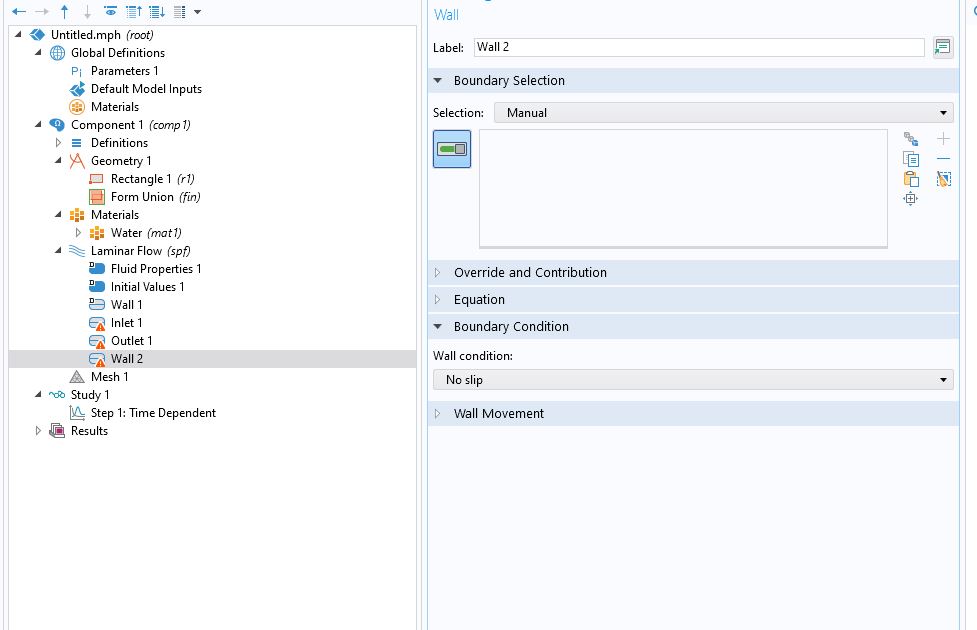Screen dimensions: 977x630
Task: Click the move up arrow icon
Action: click(65, 12)
